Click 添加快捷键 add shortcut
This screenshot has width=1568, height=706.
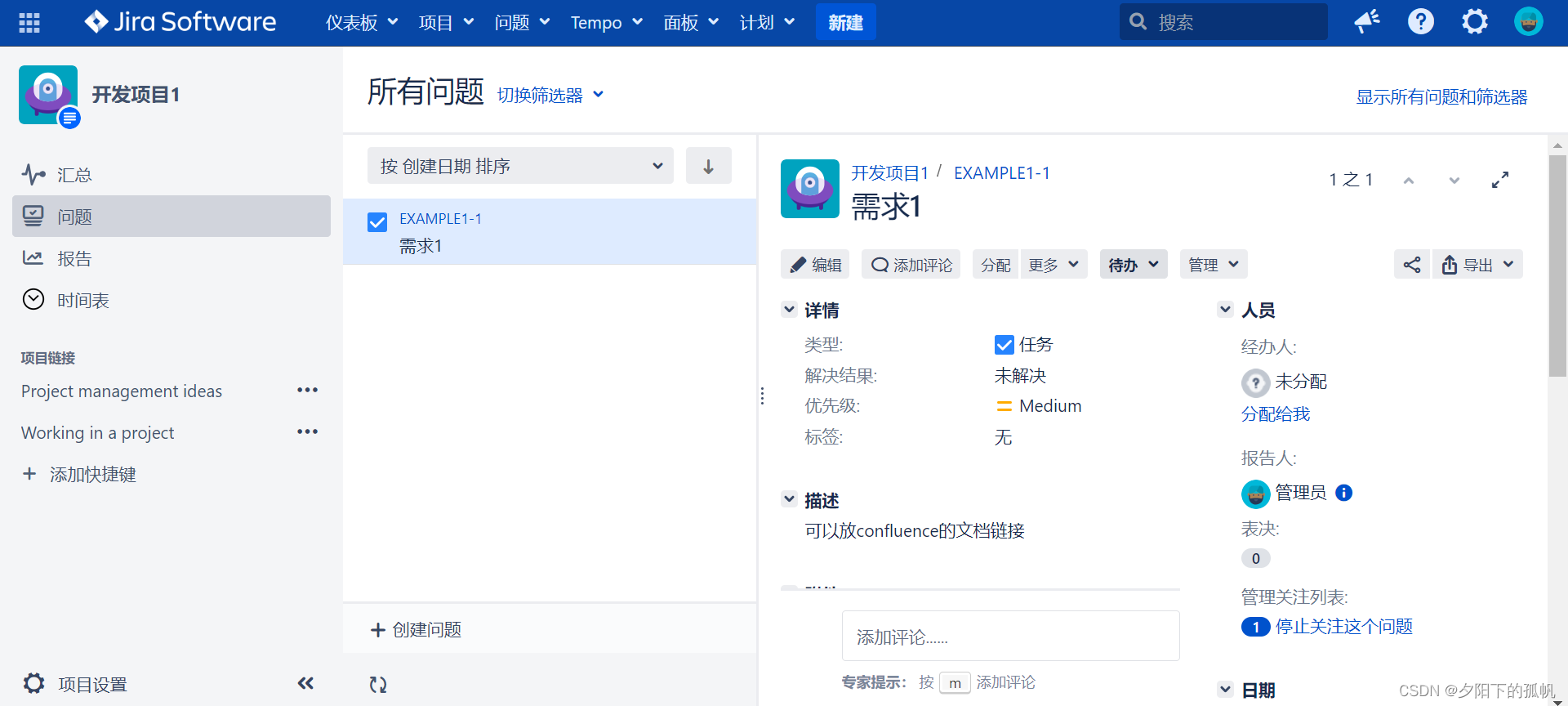click(x=79, y=474)
